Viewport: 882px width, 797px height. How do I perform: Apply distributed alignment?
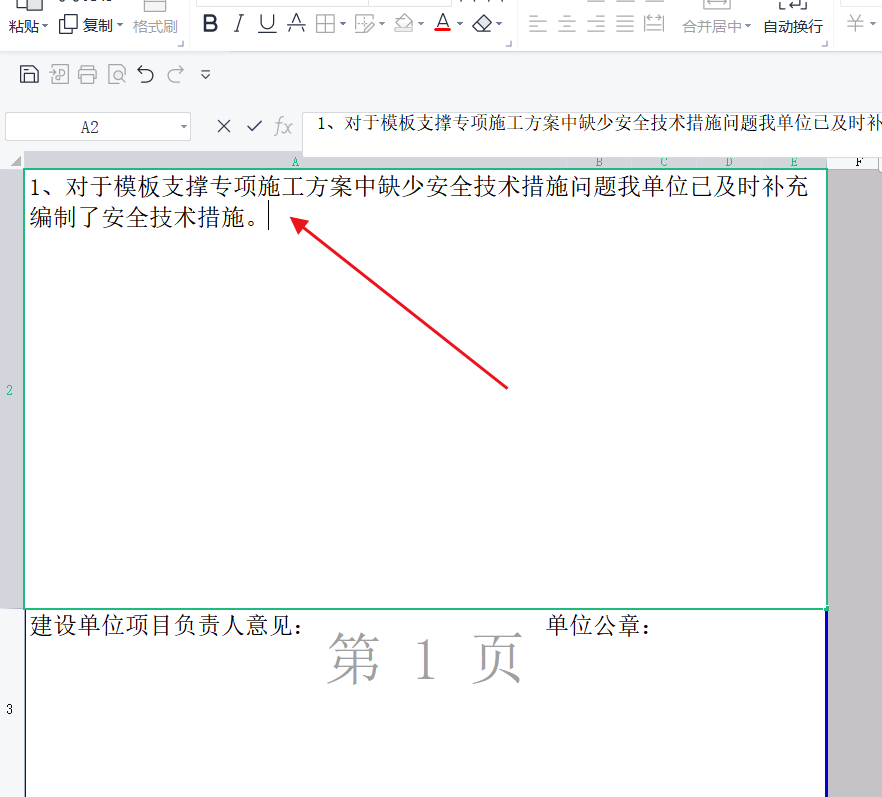click(x=654, y=24)
